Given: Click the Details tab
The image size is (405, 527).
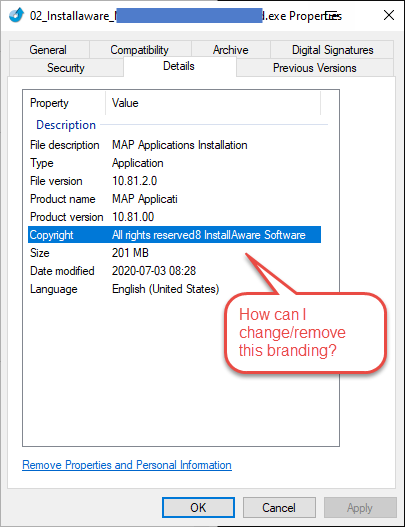Looking at the screenshot, I should click(x=179, y=66).
